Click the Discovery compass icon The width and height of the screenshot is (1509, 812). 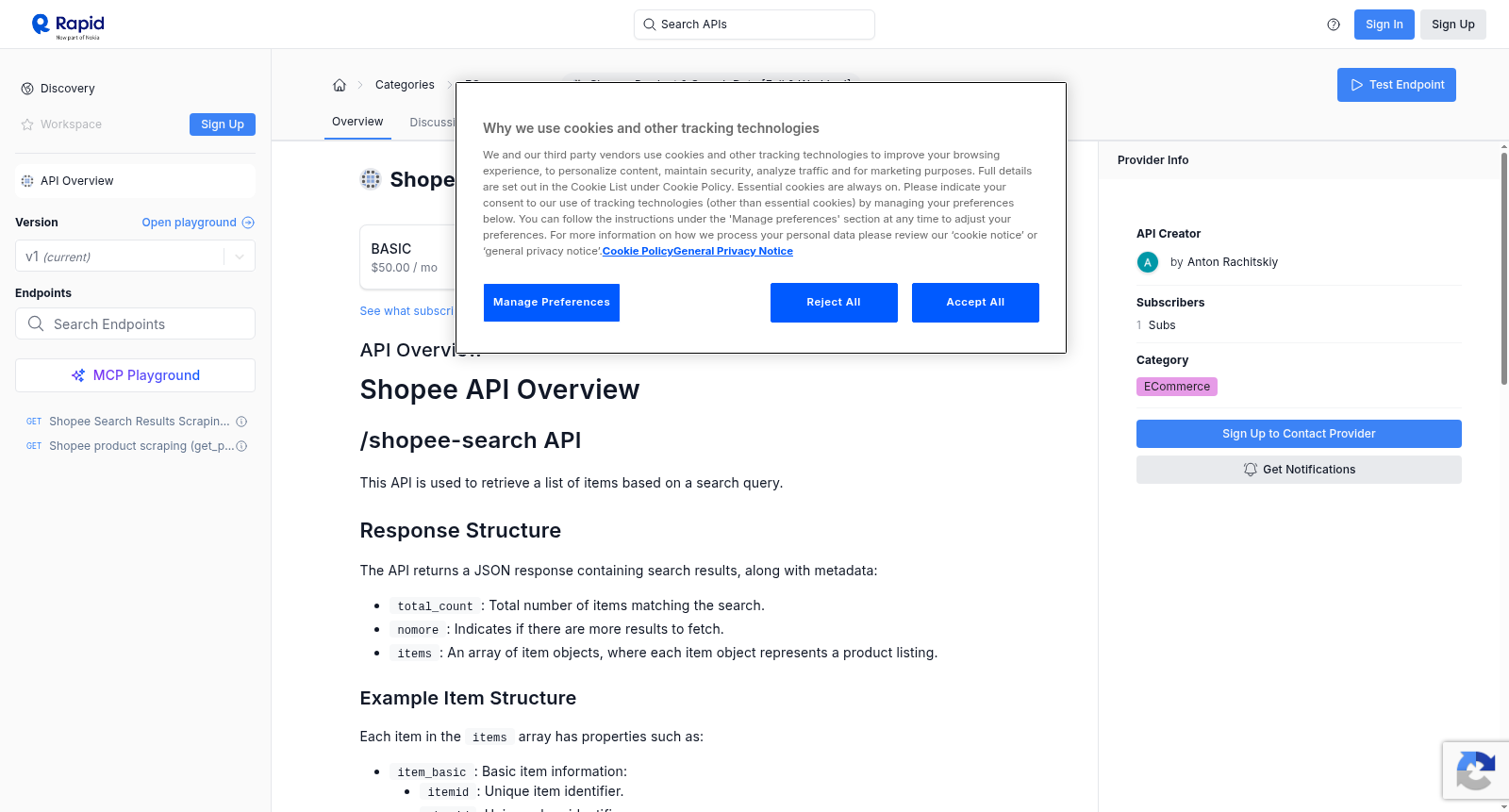[x=27, y=89]
